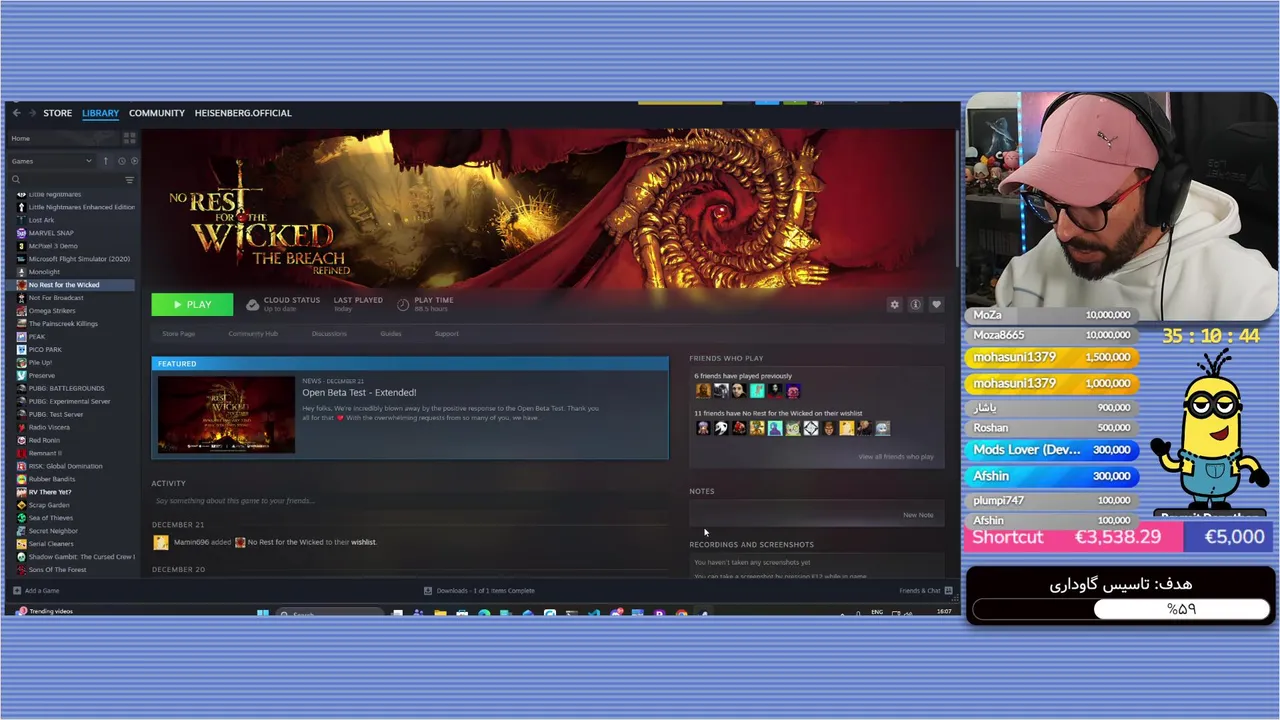Select PUBG: BATTLEGROUNDS in list
The width and height of the screenshot is (1280, 720).
(x=66, y=388)
